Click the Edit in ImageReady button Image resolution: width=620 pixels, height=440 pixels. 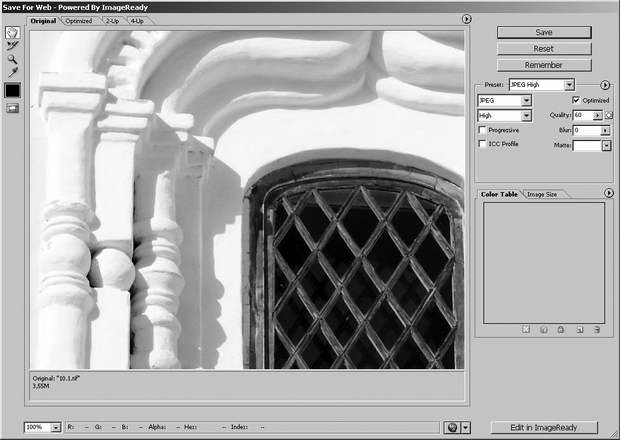click(x=543, y=427)
